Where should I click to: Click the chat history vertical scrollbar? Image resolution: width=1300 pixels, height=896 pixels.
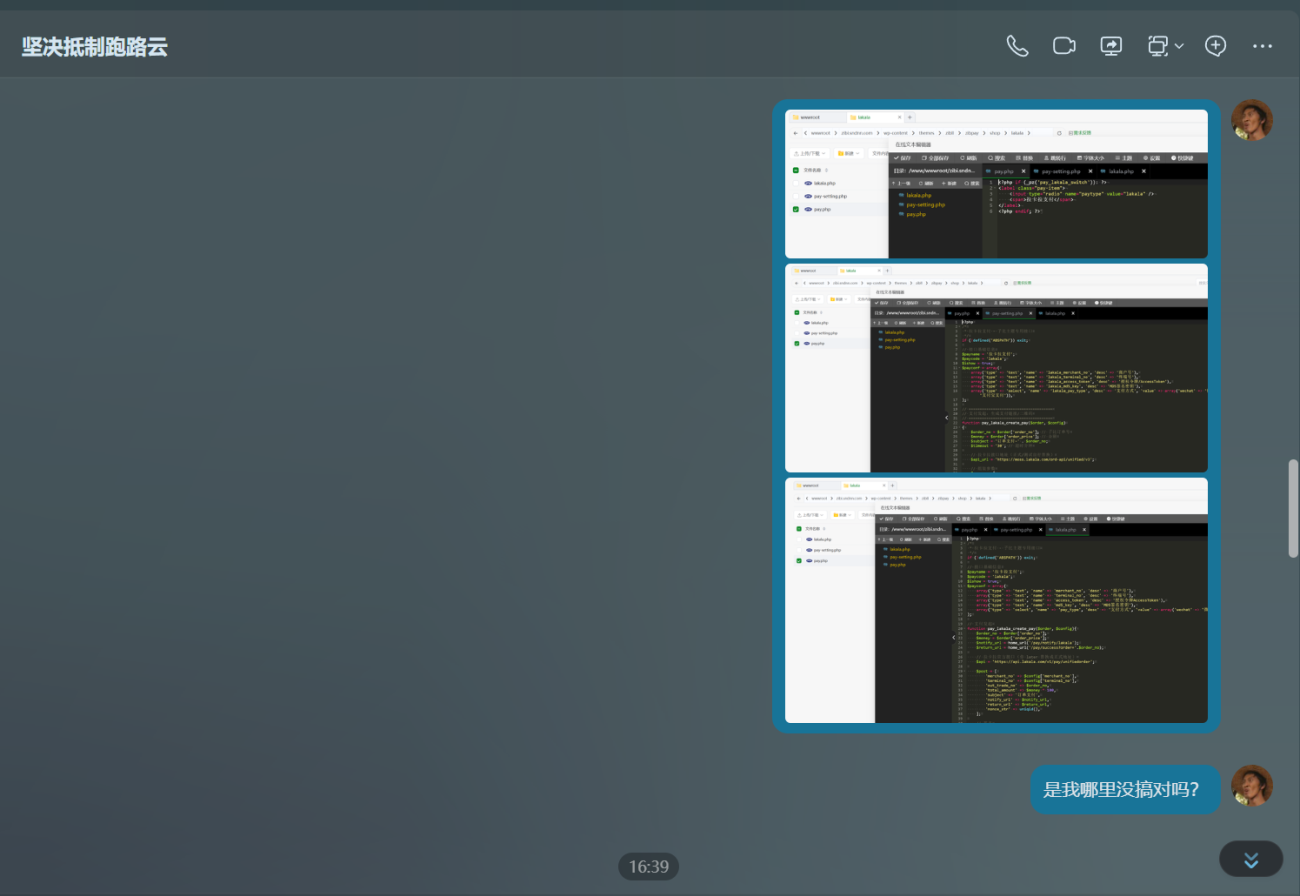coord(1292,508)
